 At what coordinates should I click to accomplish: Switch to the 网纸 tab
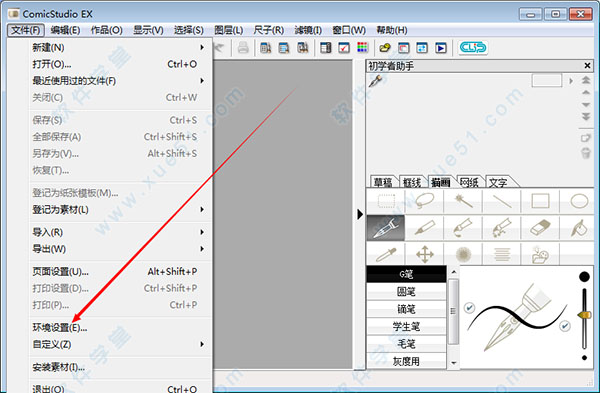pyautogui.click(x=469, y=183)
